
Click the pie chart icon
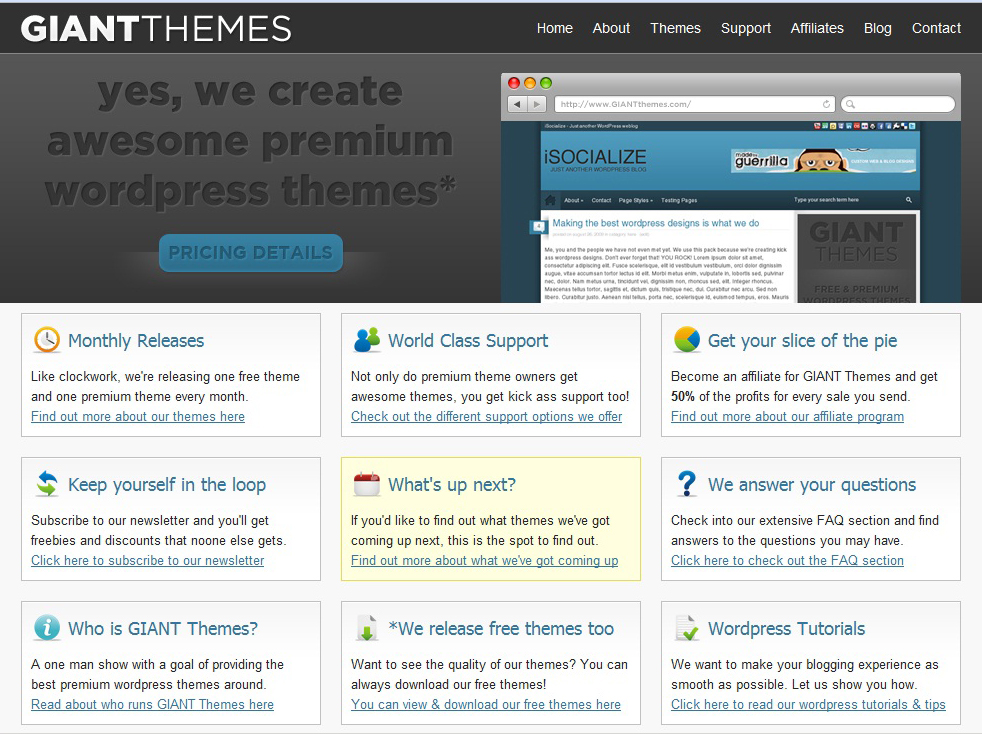687,340
